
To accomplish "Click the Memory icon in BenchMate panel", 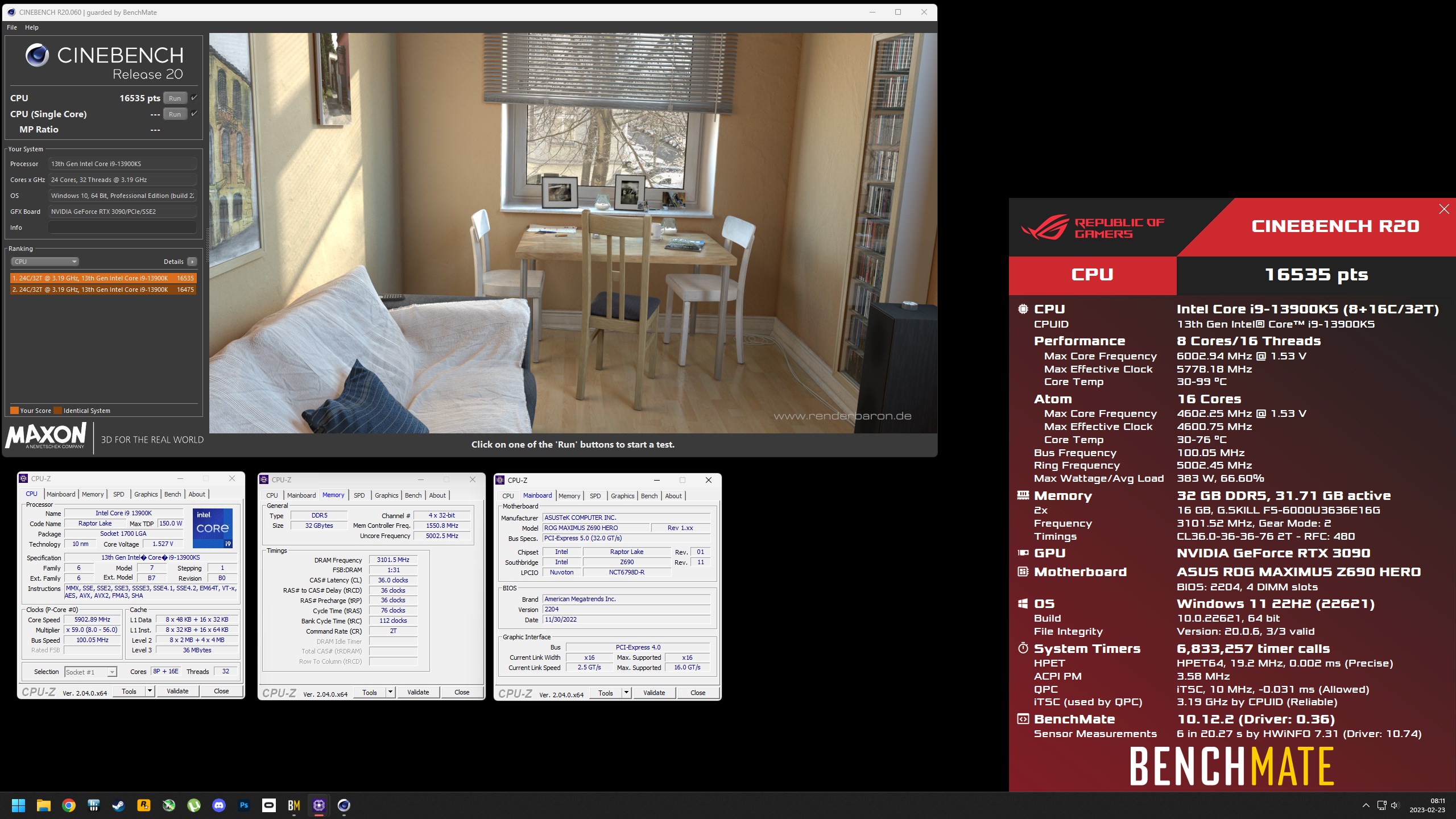I will point(1023,495).
